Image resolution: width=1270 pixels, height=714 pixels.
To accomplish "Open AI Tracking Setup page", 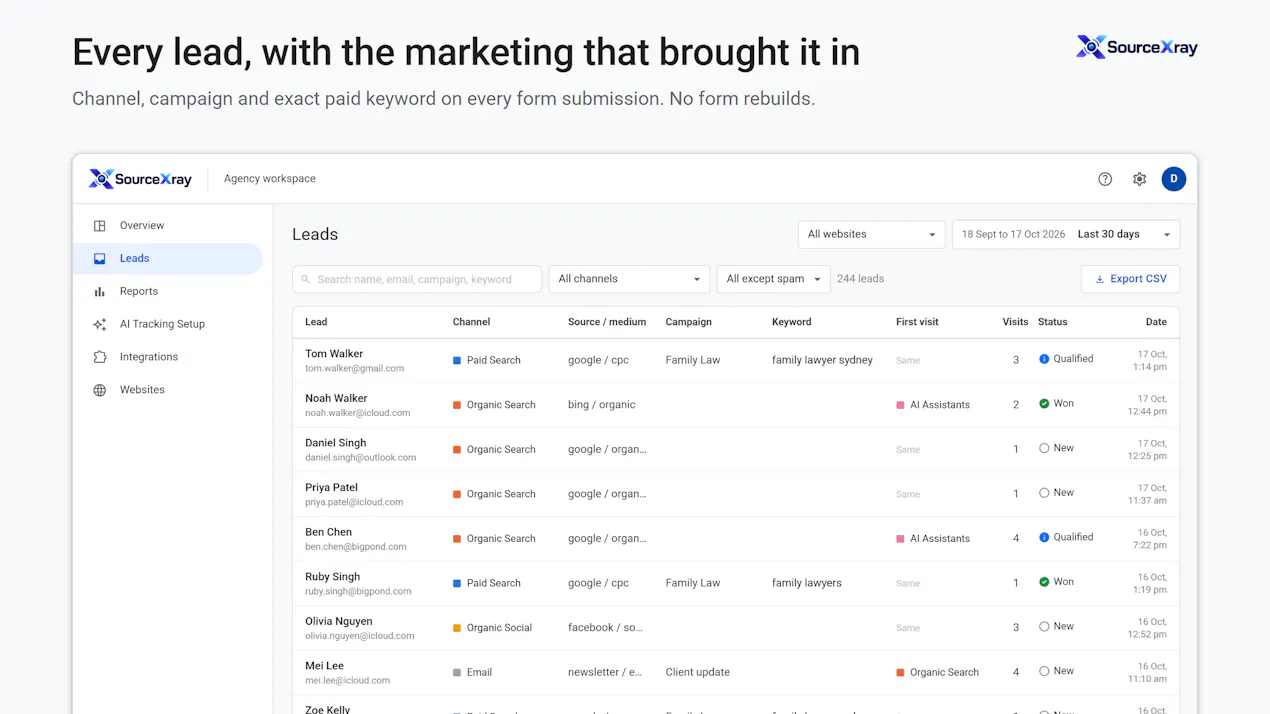I will [x=168, y=324].
